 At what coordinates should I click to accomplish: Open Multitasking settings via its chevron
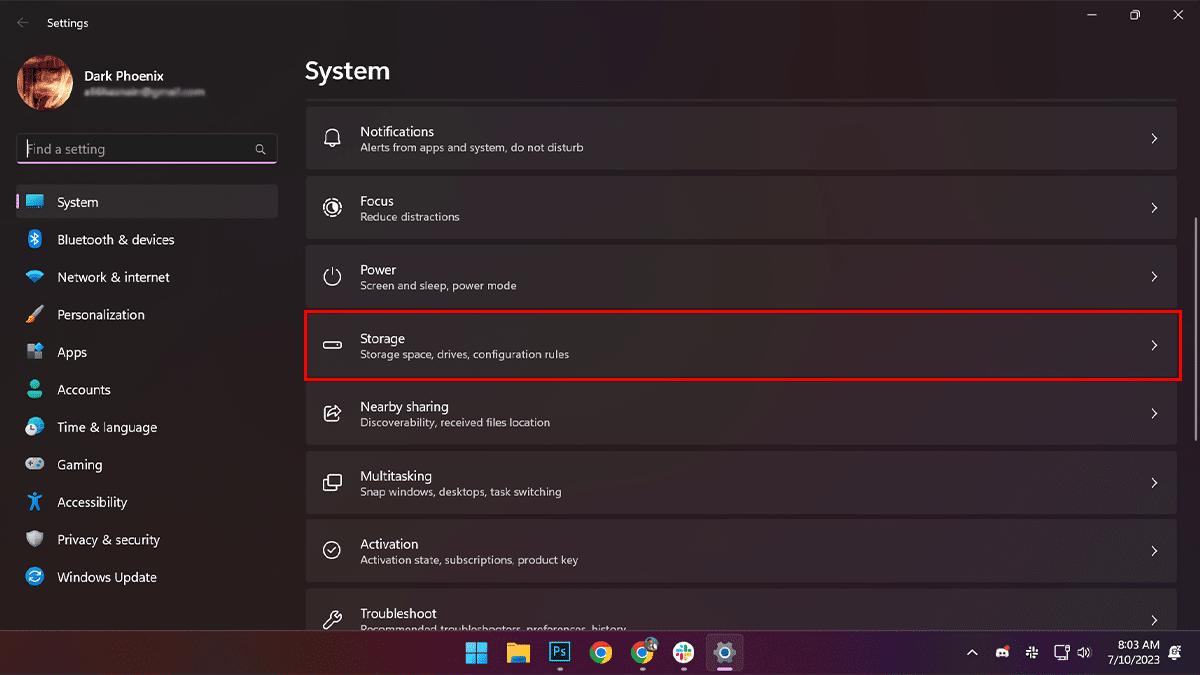click(x=1154, y=483)
